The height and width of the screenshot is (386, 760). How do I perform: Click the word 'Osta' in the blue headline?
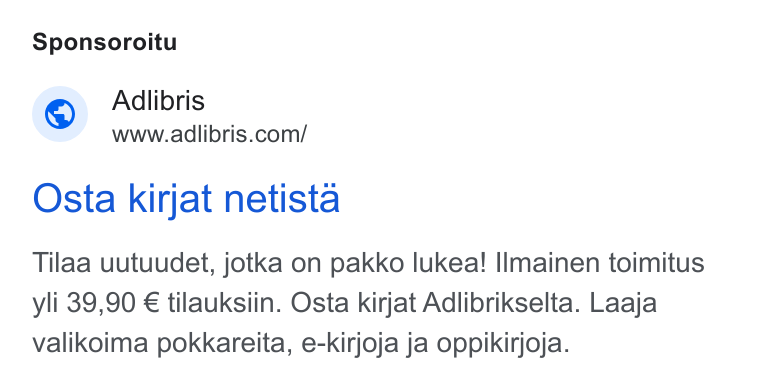[x=74, y=198]
